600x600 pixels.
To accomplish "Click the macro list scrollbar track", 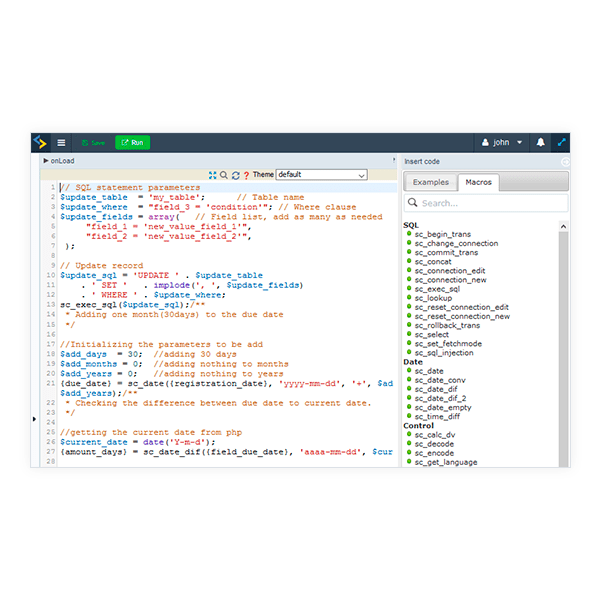I will (x=563, y=348).
